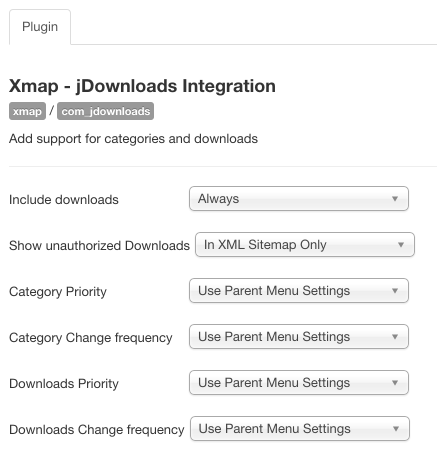The width and height of the screenshot is (437, 455).
Task: Open Category Change frequency dropdown
Action: point(299,337)
